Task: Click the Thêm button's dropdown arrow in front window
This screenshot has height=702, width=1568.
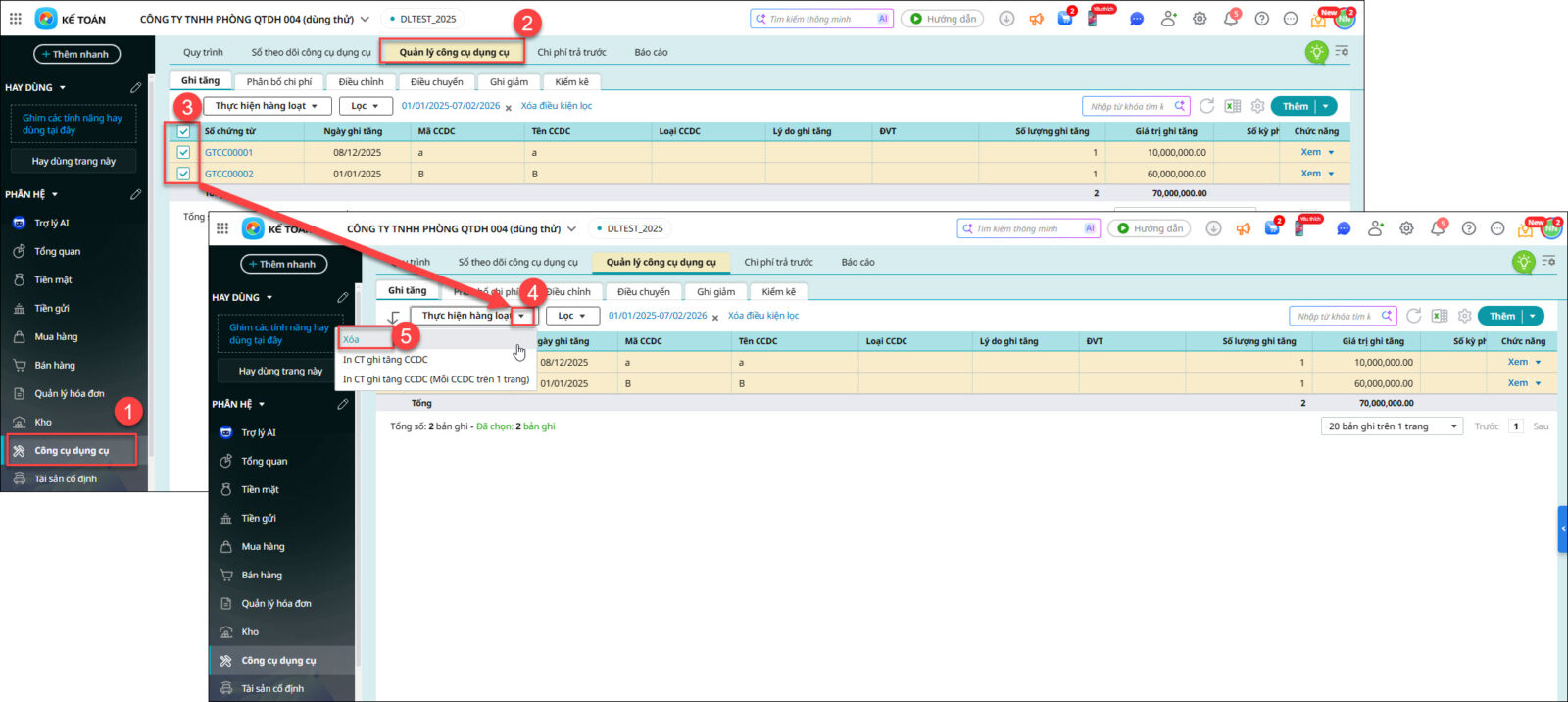Action: [x=1534, y=316]
